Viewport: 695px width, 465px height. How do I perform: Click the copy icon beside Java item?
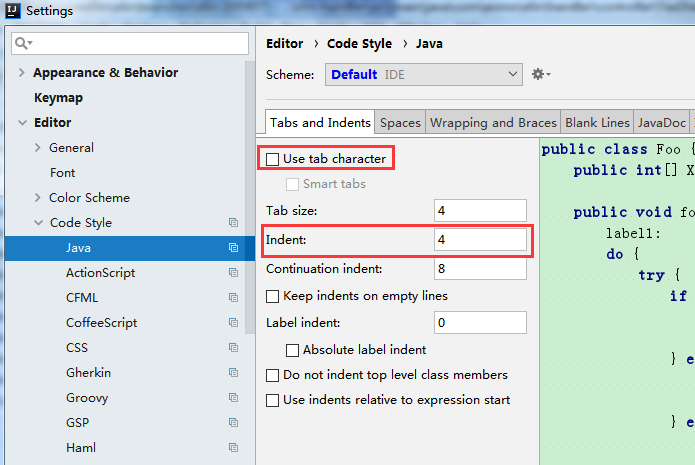click(x=233, y=248)
